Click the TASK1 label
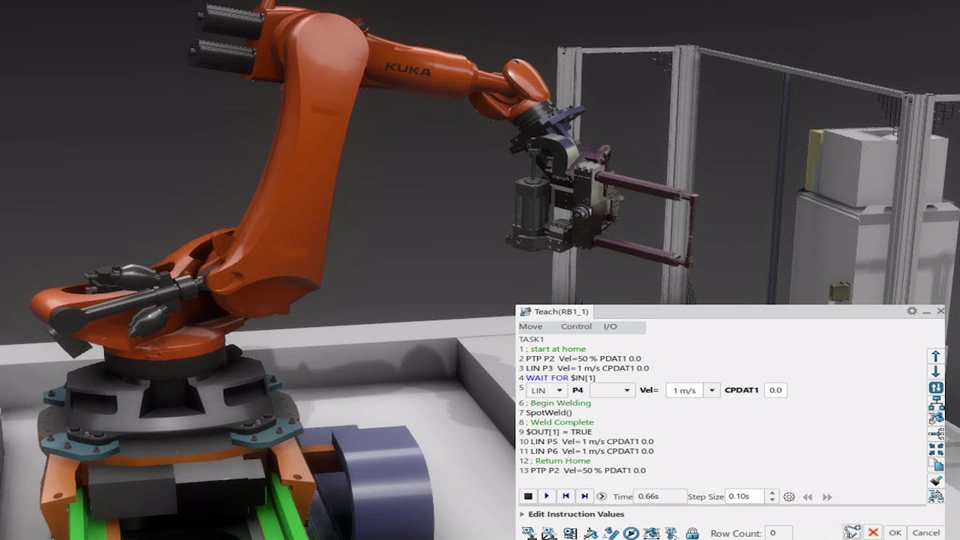This screenshot has height=540, width=960. [x=531, y=339]
